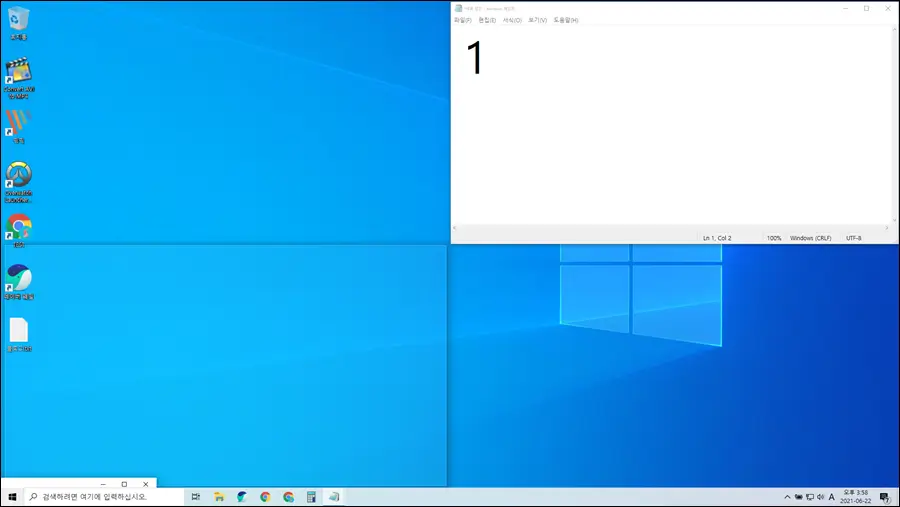Viewport: 900px width, 507px height.
Task: Click the Notepad taskbar icon
Action: click(x=334, y=497)
